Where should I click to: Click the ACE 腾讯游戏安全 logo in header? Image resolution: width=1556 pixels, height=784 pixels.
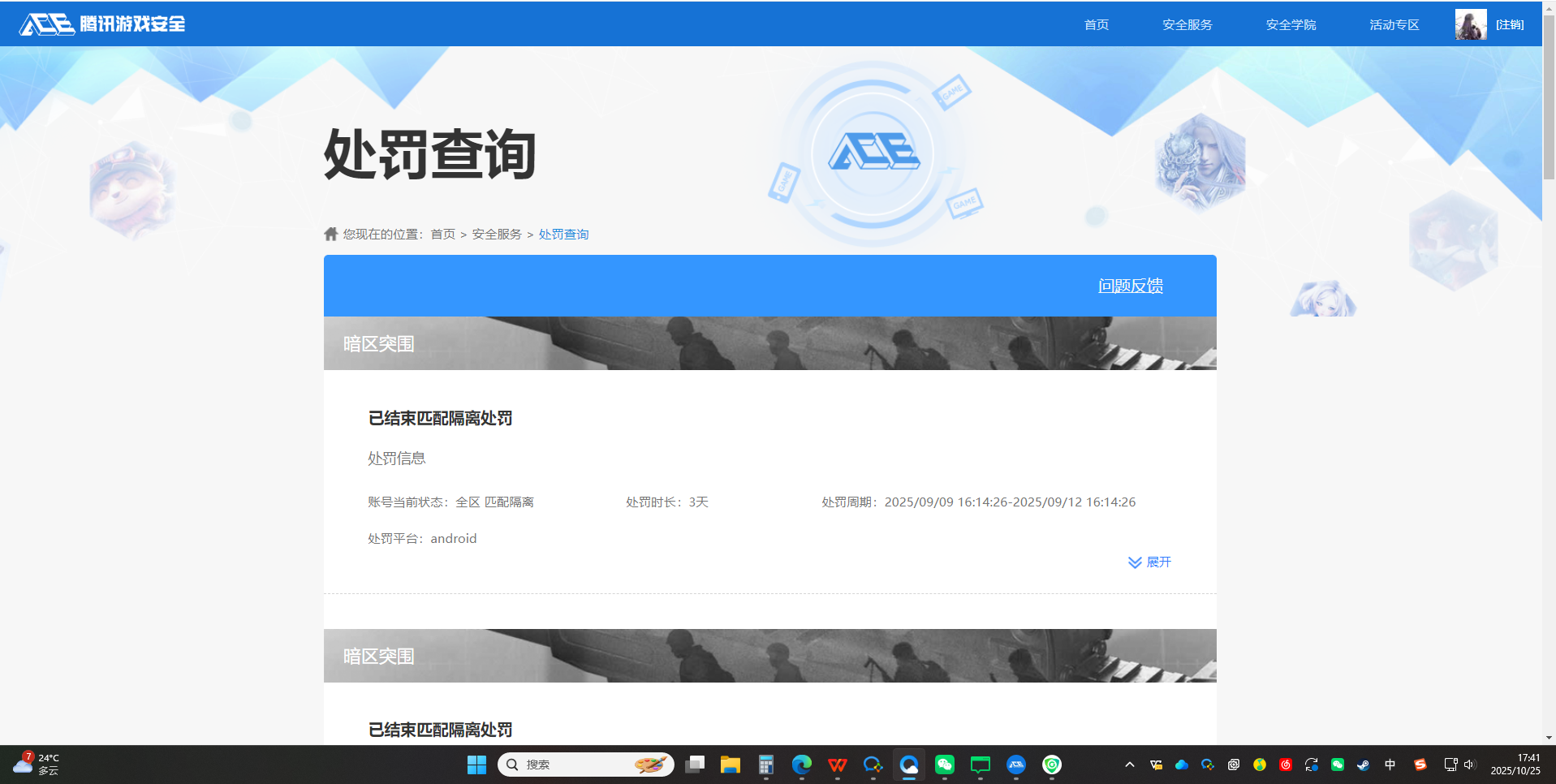pos(101,24)
